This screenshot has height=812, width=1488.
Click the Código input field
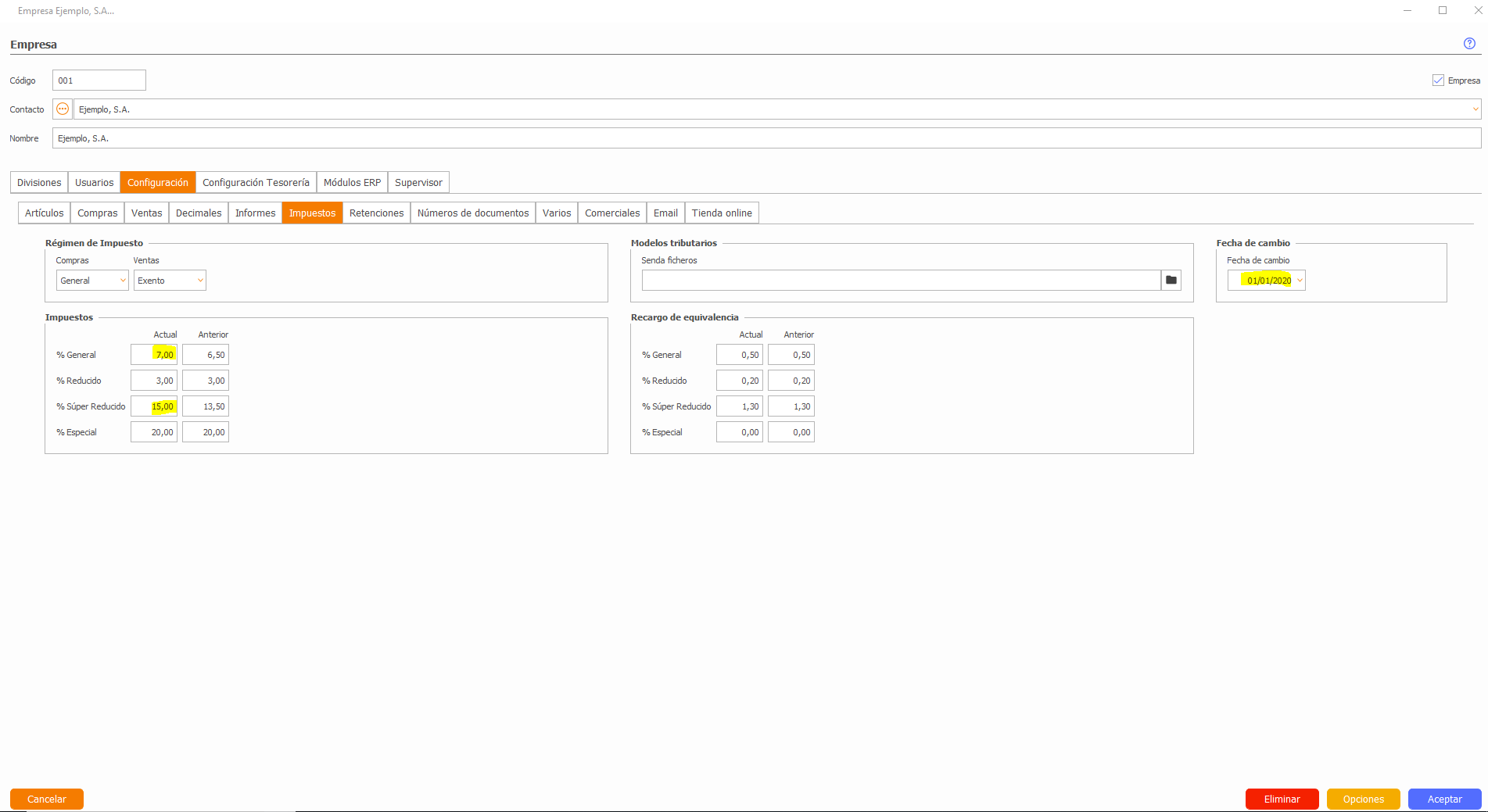point(99,80)
